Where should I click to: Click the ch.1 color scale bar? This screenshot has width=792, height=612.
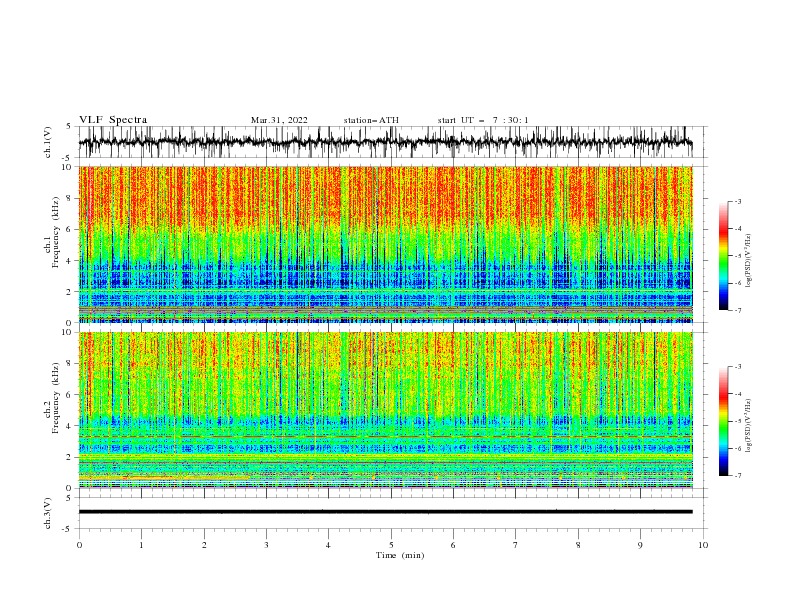(723, 256)
